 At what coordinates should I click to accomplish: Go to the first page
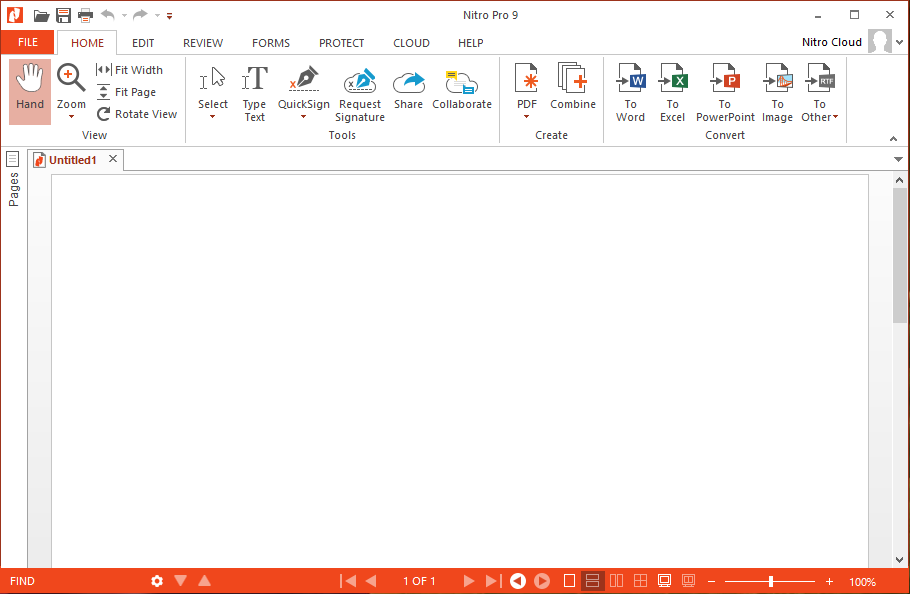coord(348,581)
